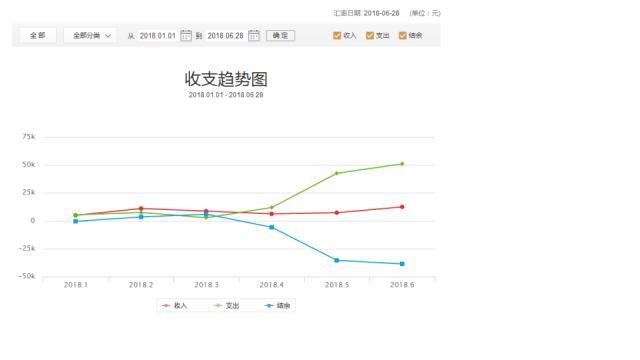Select the 2018.5 收入 red data point
Viewport: 640px width, 360px height.
pos(337,213)
